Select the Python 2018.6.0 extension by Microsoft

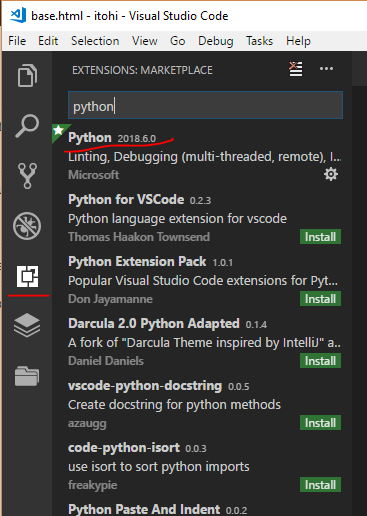pyautogui.click(x=203, y=155)
